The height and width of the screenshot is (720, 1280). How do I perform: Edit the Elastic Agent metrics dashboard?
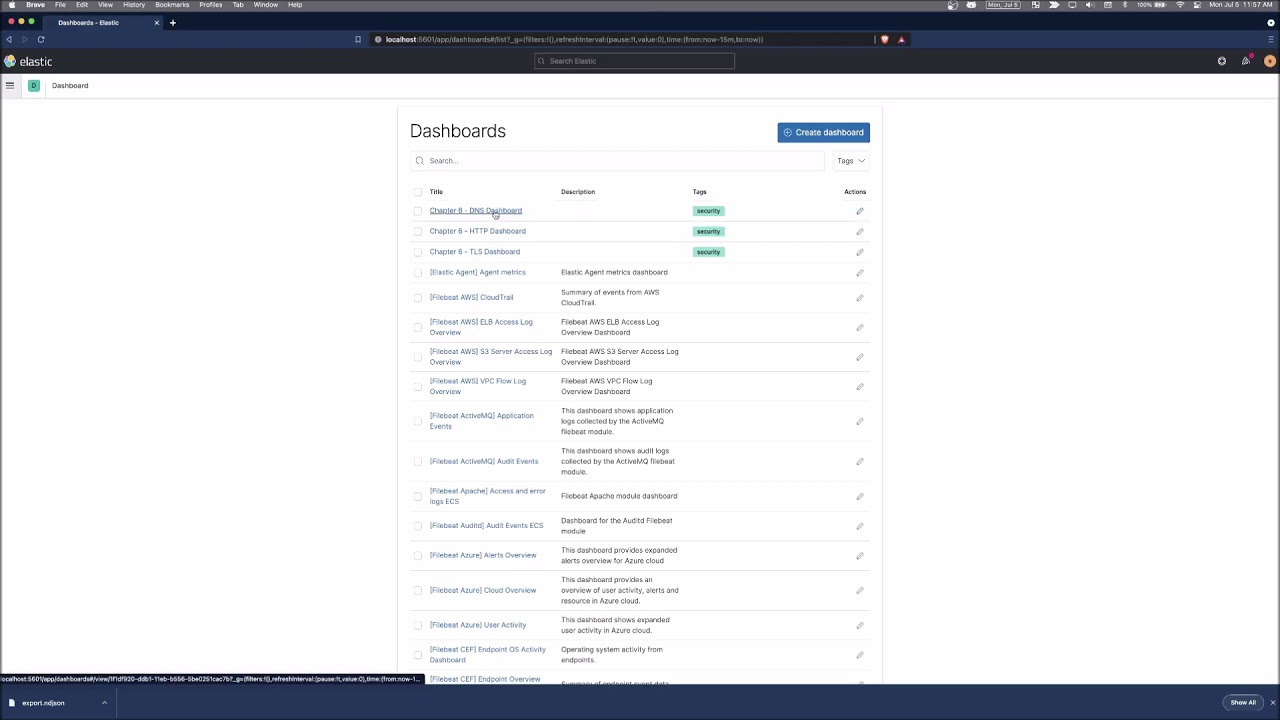click(860, 272)
